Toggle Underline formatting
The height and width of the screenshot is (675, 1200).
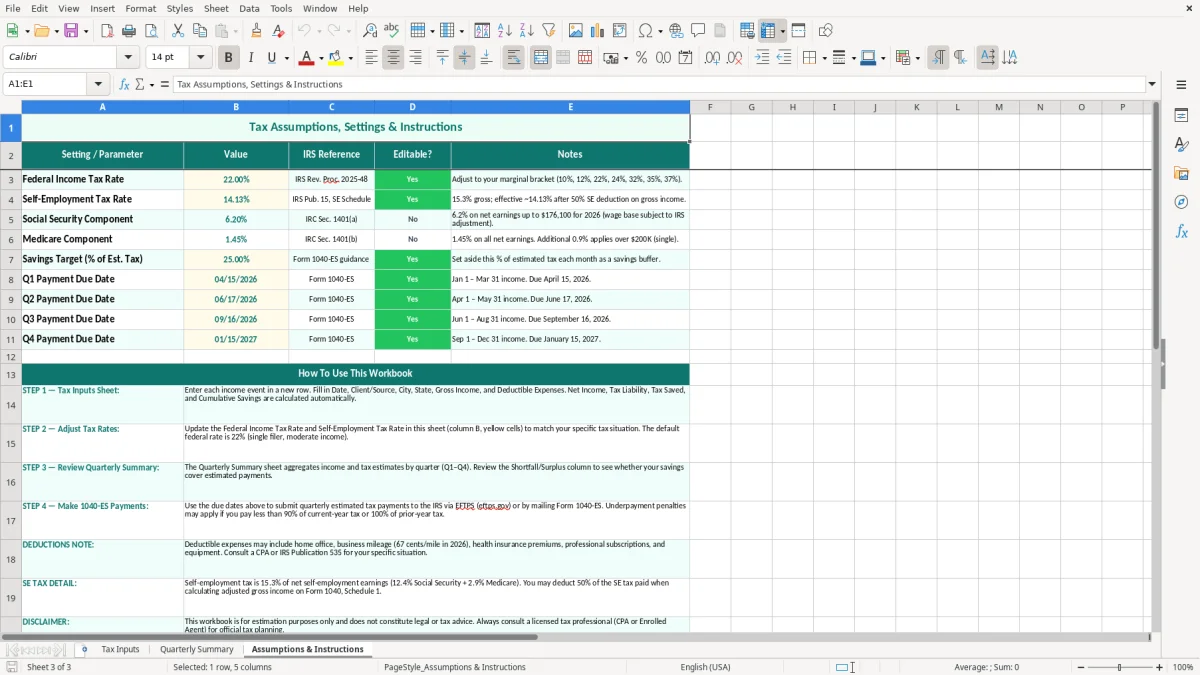pos(272,58)
